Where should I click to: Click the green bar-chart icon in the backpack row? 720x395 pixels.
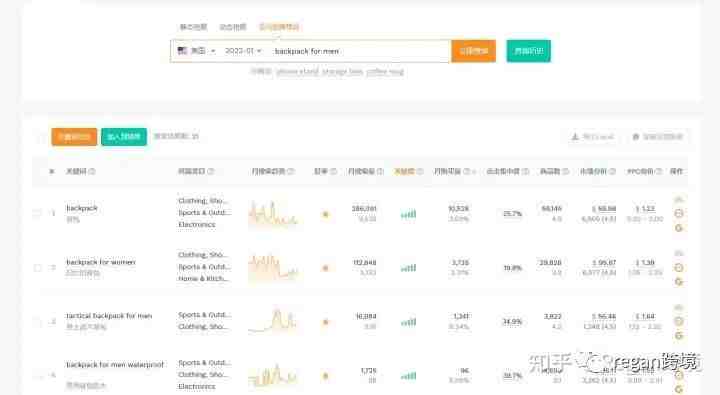[x=408, y=214]
